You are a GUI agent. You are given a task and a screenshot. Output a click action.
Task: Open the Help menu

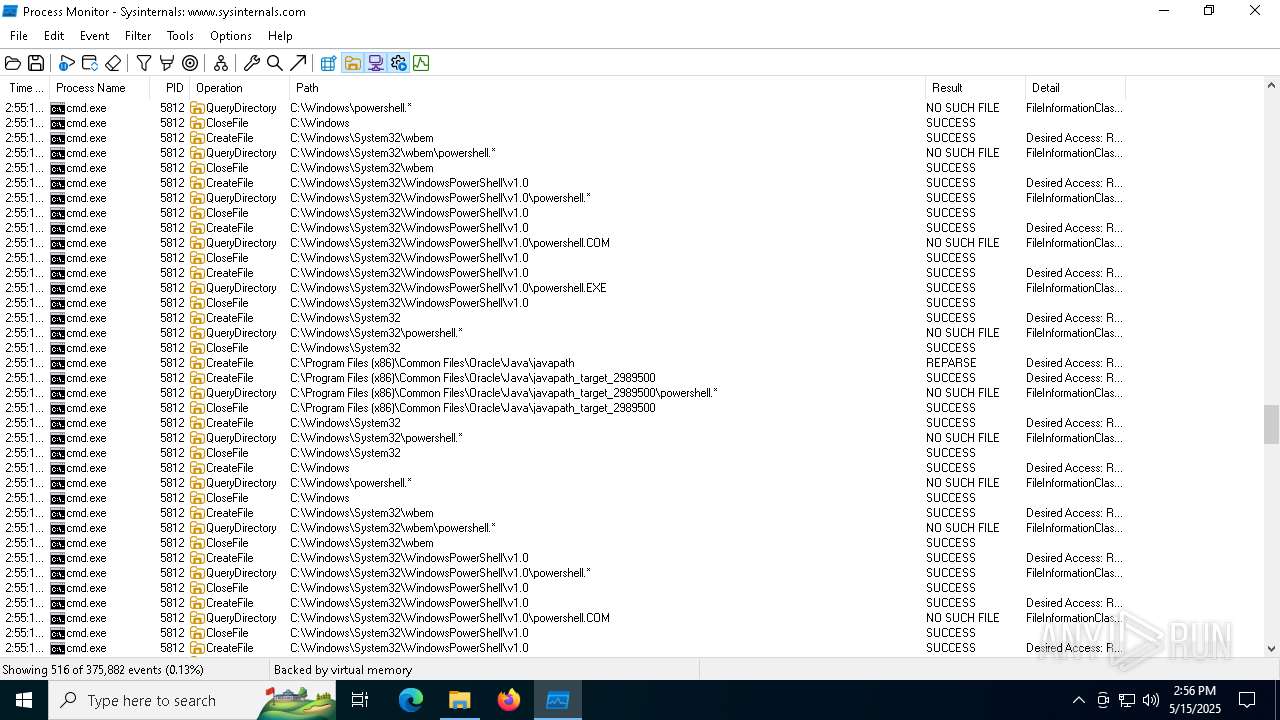pos(280,36)
